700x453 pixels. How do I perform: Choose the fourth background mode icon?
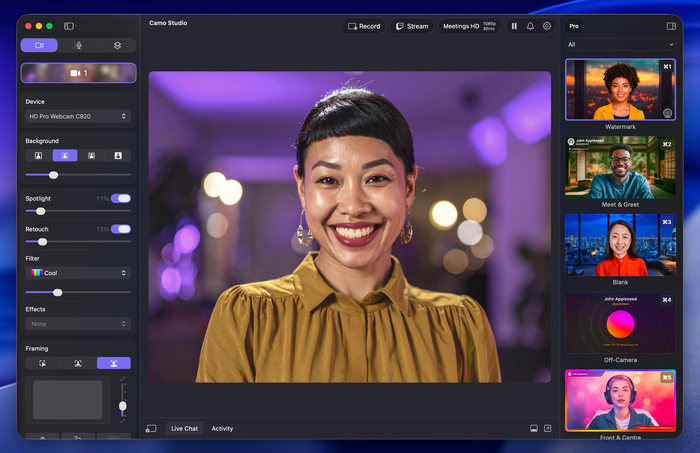pos(118,155)
